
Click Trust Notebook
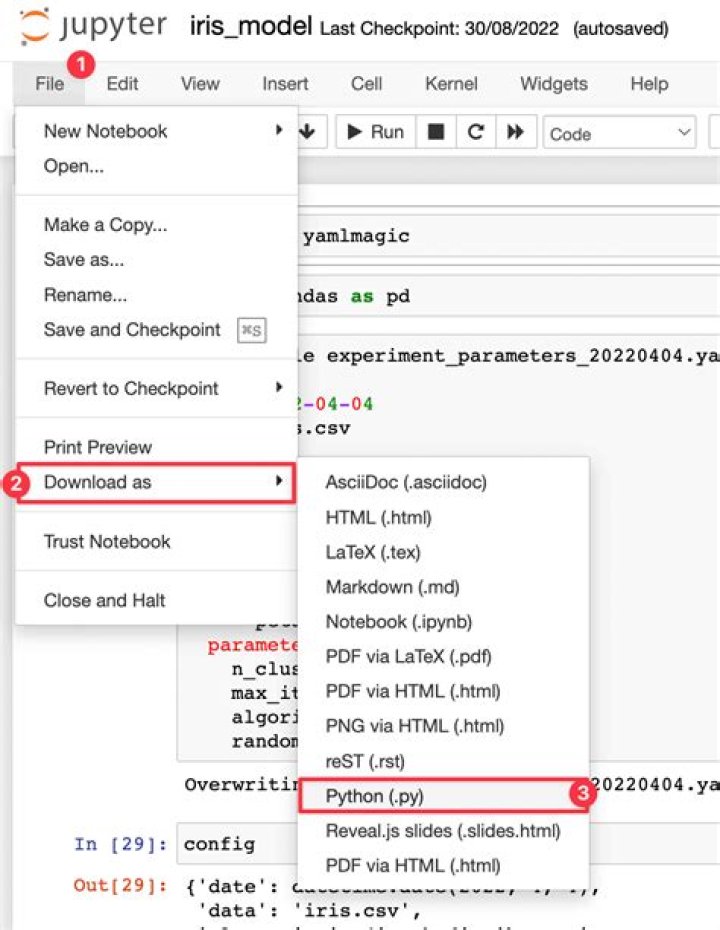click(157, 542)
